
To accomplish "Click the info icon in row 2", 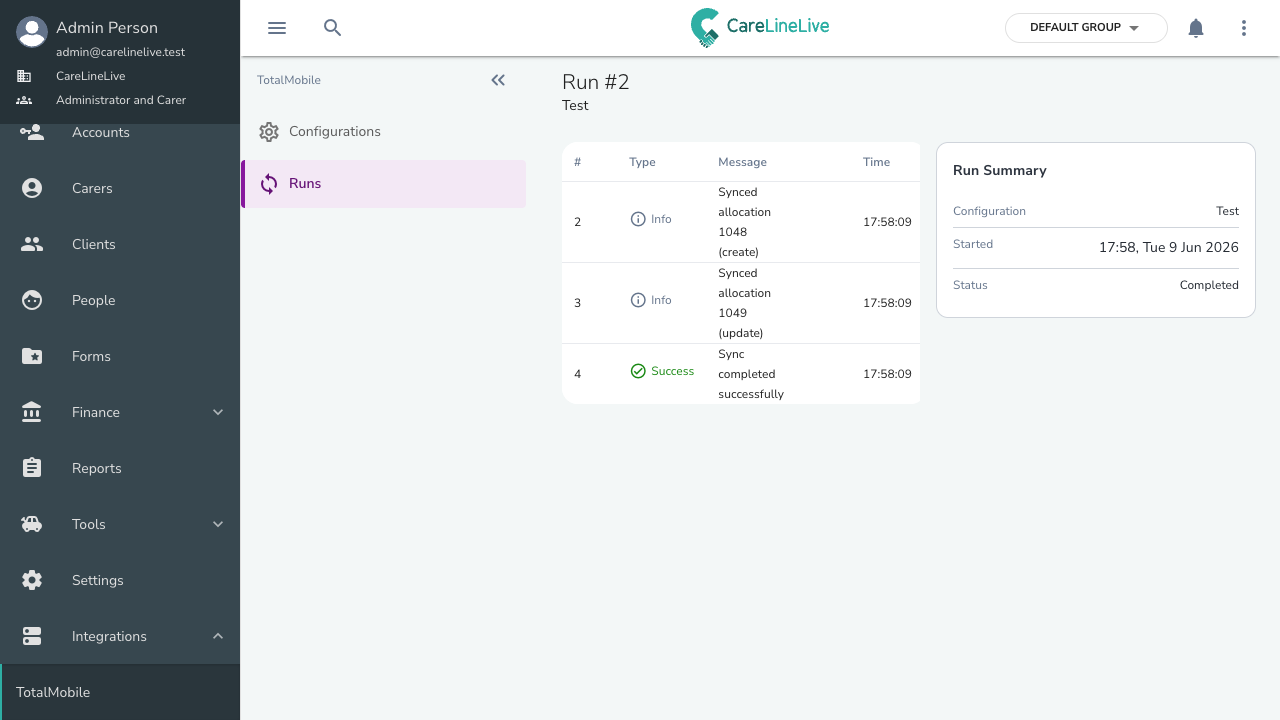I will click(x=638, y=219).
